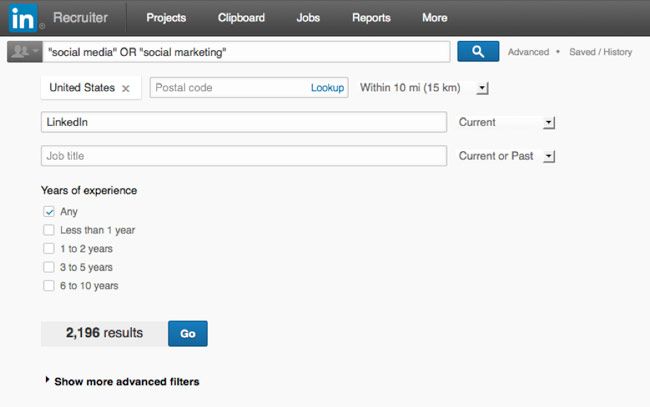Go to the Clipboard tab
The image size is (650, 407).
(x=241, y=18)
